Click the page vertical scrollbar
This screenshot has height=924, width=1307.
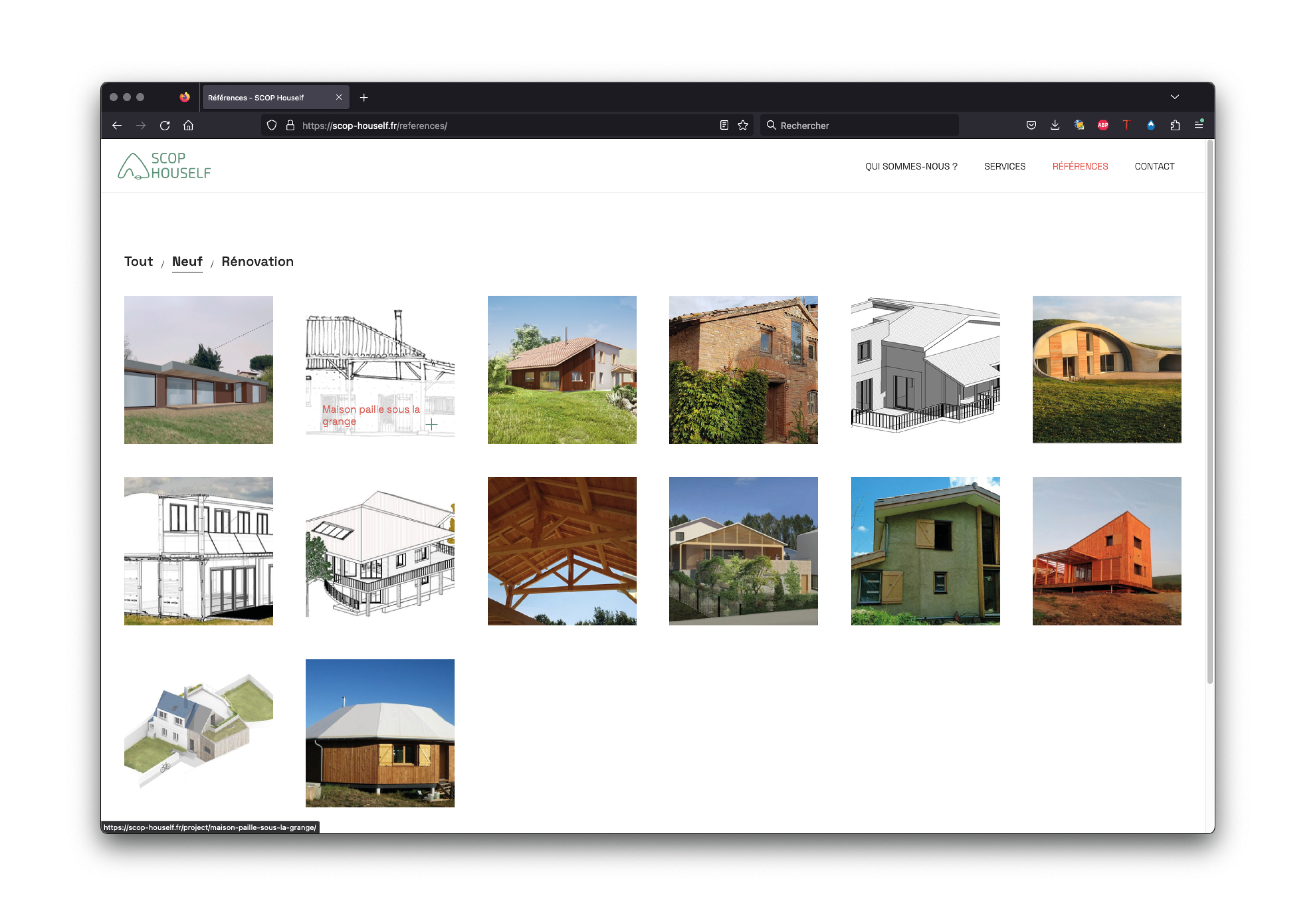1210,410
